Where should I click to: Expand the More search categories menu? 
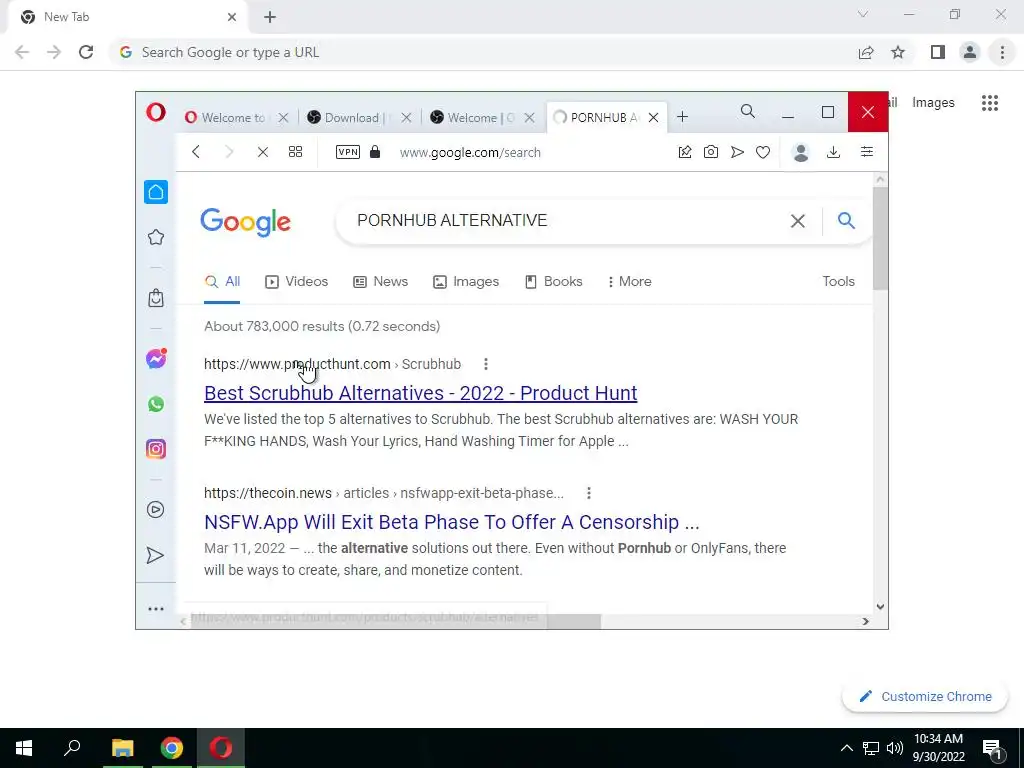click(630, 281)
